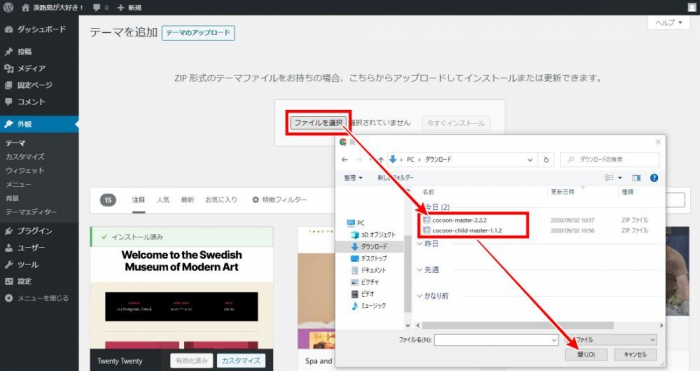
Task: Toggle preview pane icon in dialog
Action: 637,178
